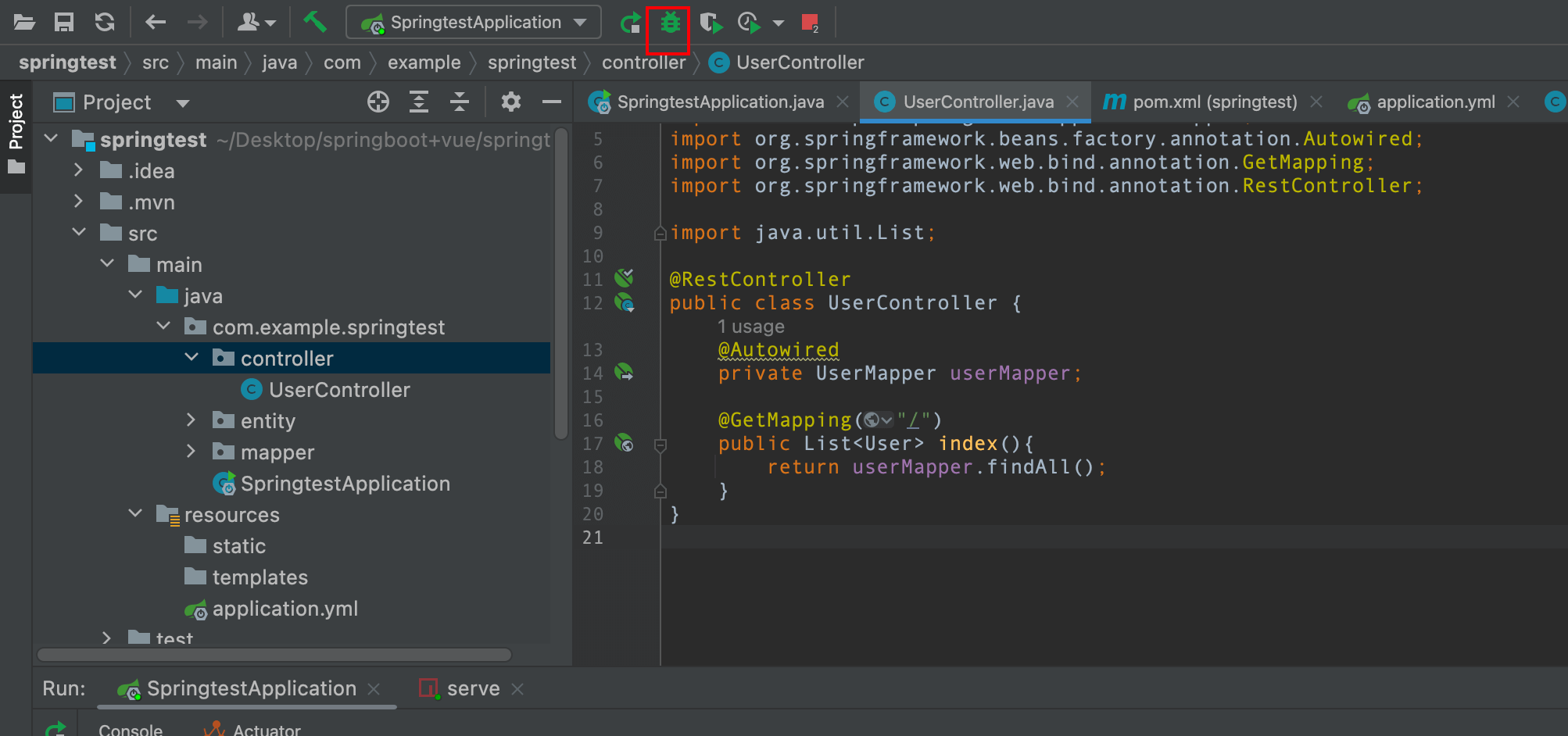Screen dimensions: 1568x736
Task: Collapse the controller package arrow
Action: click(192, 357)
